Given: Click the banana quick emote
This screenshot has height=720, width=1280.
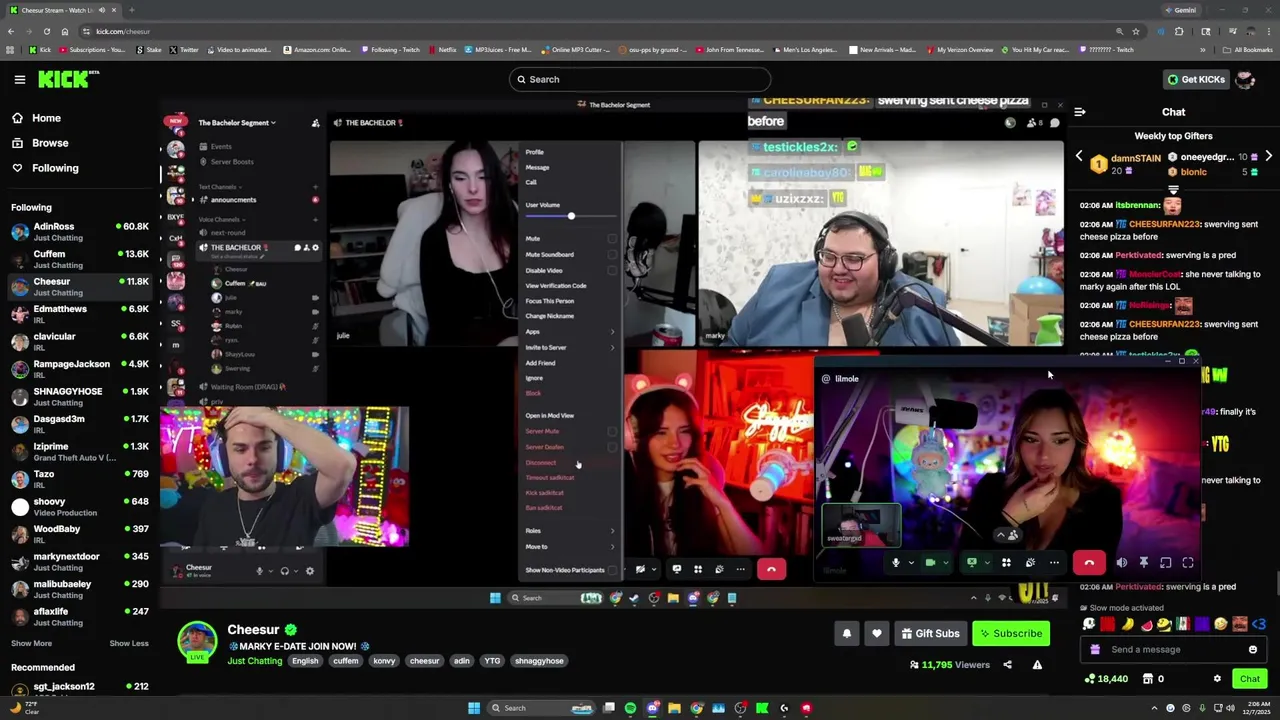Looking at the screenshot, I should 1127,625.
